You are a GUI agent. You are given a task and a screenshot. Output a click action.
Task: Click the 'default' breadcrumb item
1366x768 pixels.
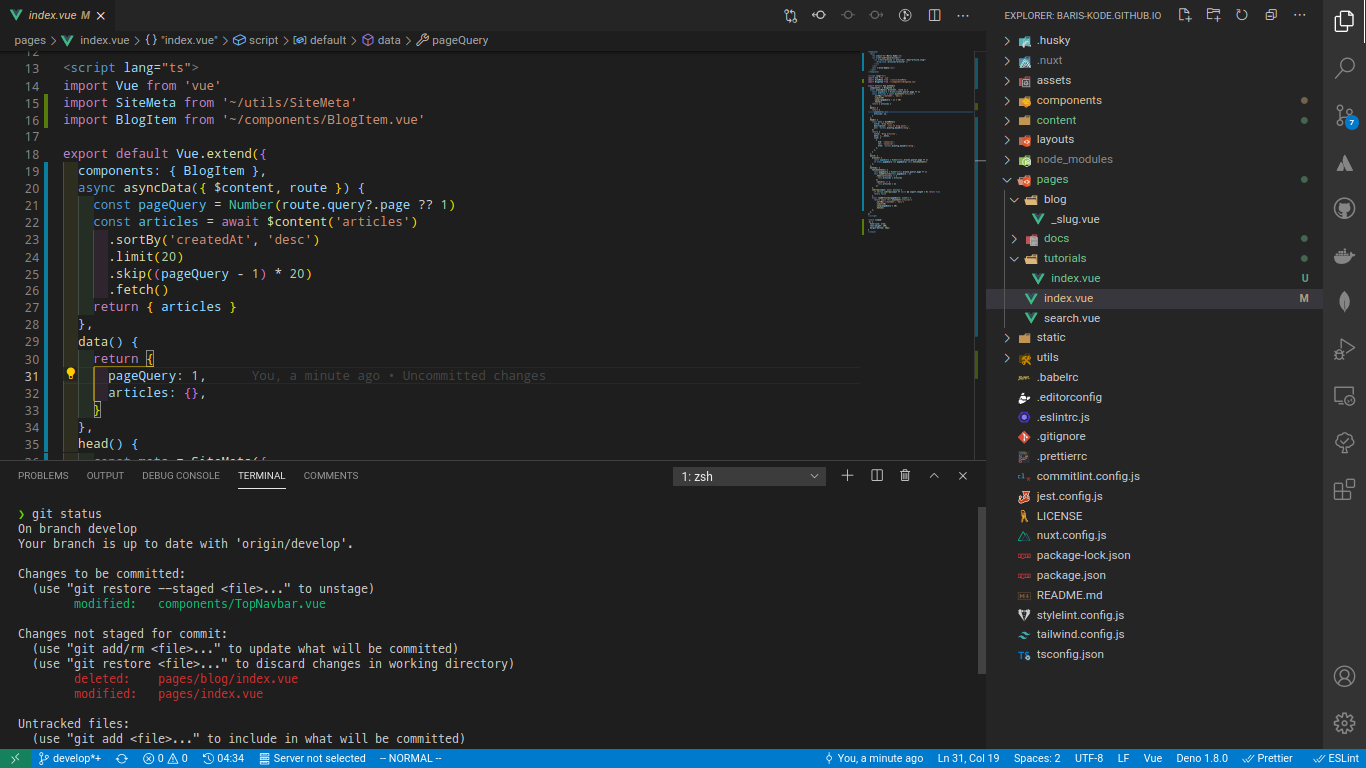(319, 40)
